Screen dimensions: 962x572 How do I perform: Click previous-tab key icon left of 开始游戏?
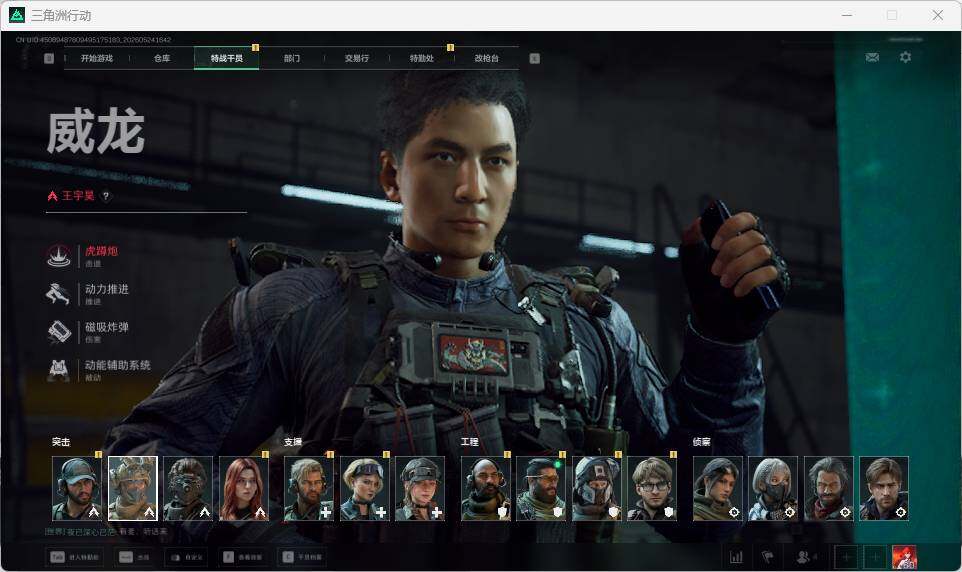49,58
